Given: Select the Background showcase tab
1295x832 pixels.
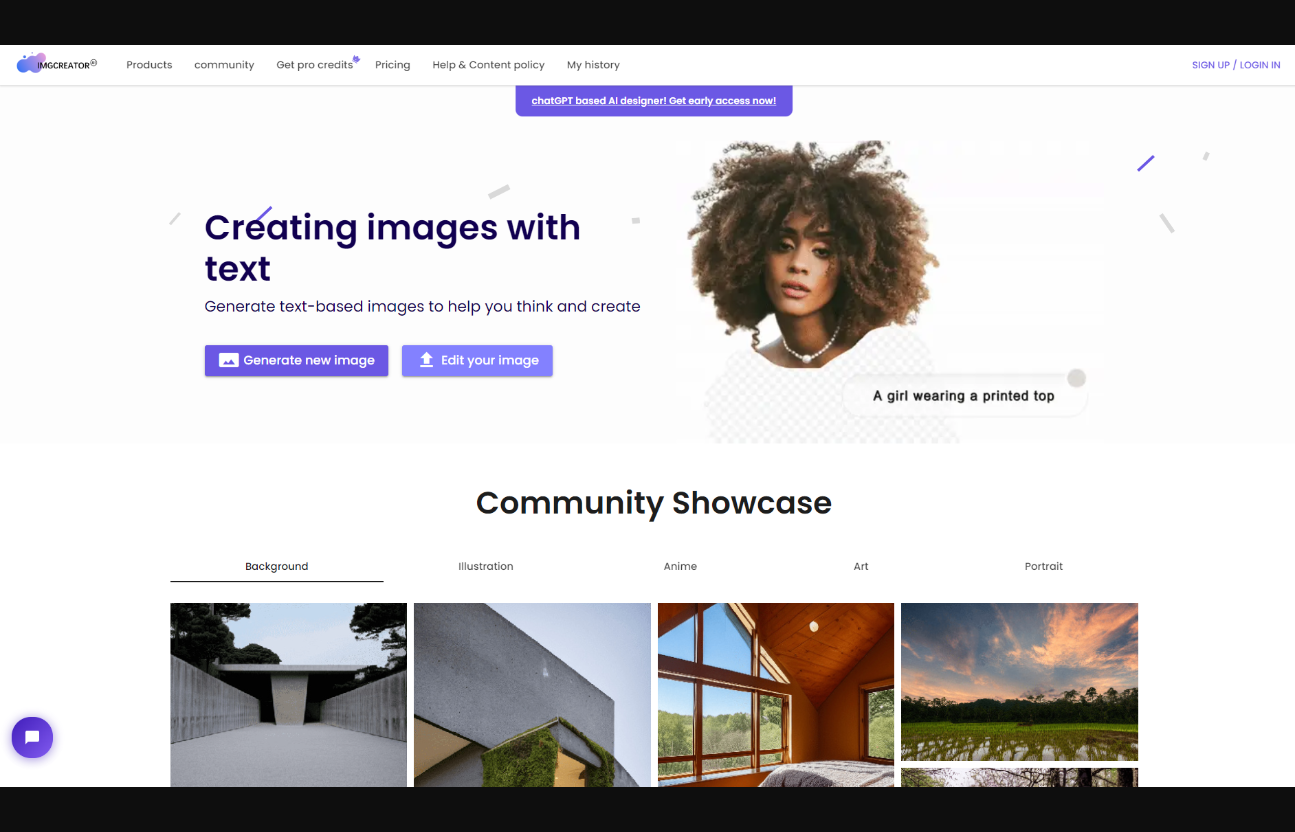Looking at the screenshot, I should coord(276,567).
